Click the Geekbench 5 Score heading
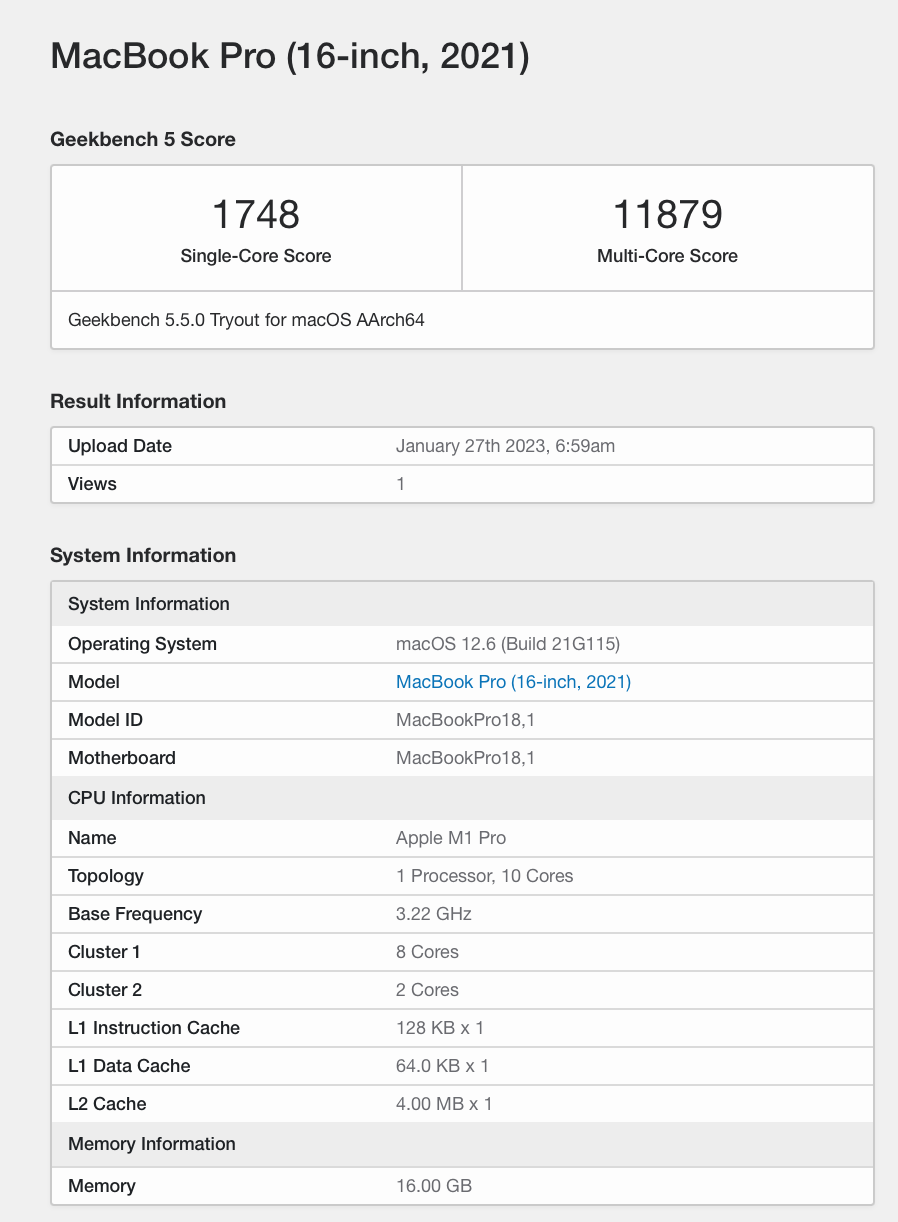This screenshot has width=898, height=1222. pos(143,140)
